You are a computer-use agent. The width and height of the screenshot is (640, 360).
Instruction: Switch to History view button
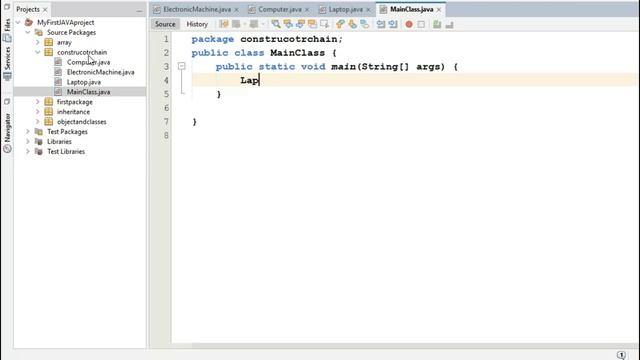coord(197,24)
